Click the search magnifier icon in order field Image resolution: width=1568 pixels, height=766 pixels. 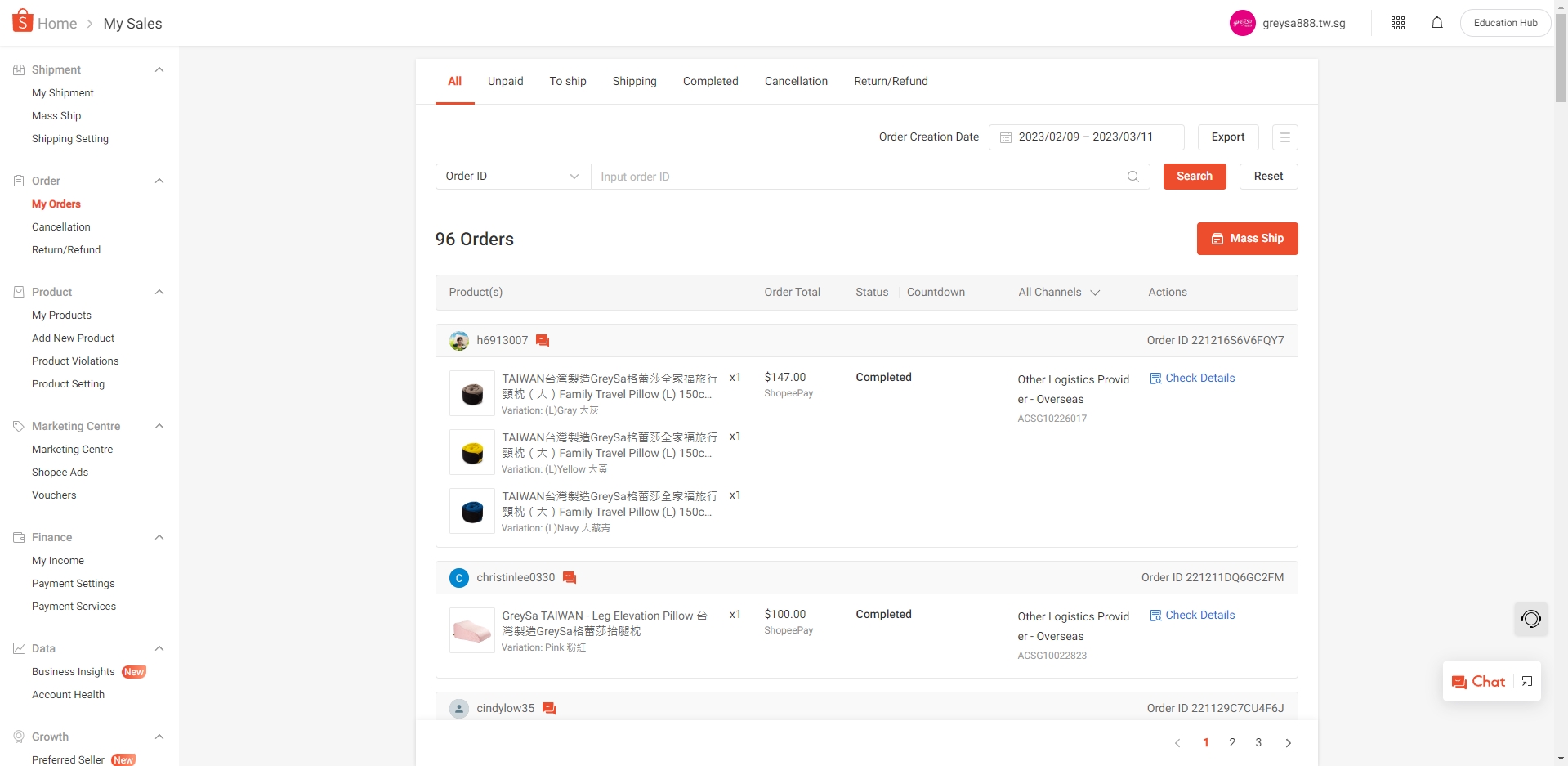point(1132,177)
